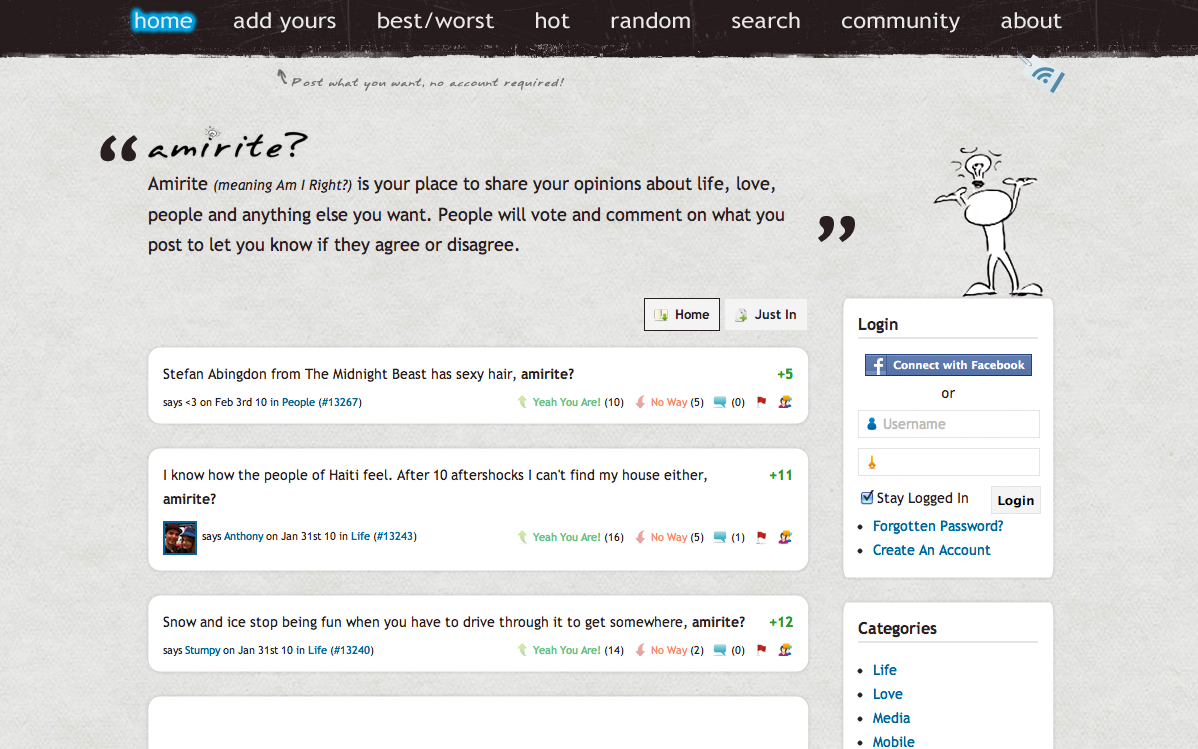Click the red flag on the Stefan Abingdon post
The height and width of the screenshot is (749, 1198).
point(761,402)
